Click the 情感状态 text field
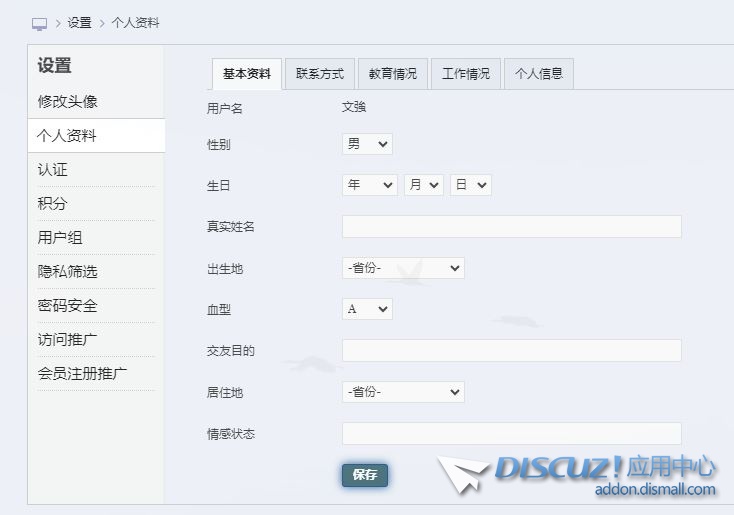 (511, 433)
